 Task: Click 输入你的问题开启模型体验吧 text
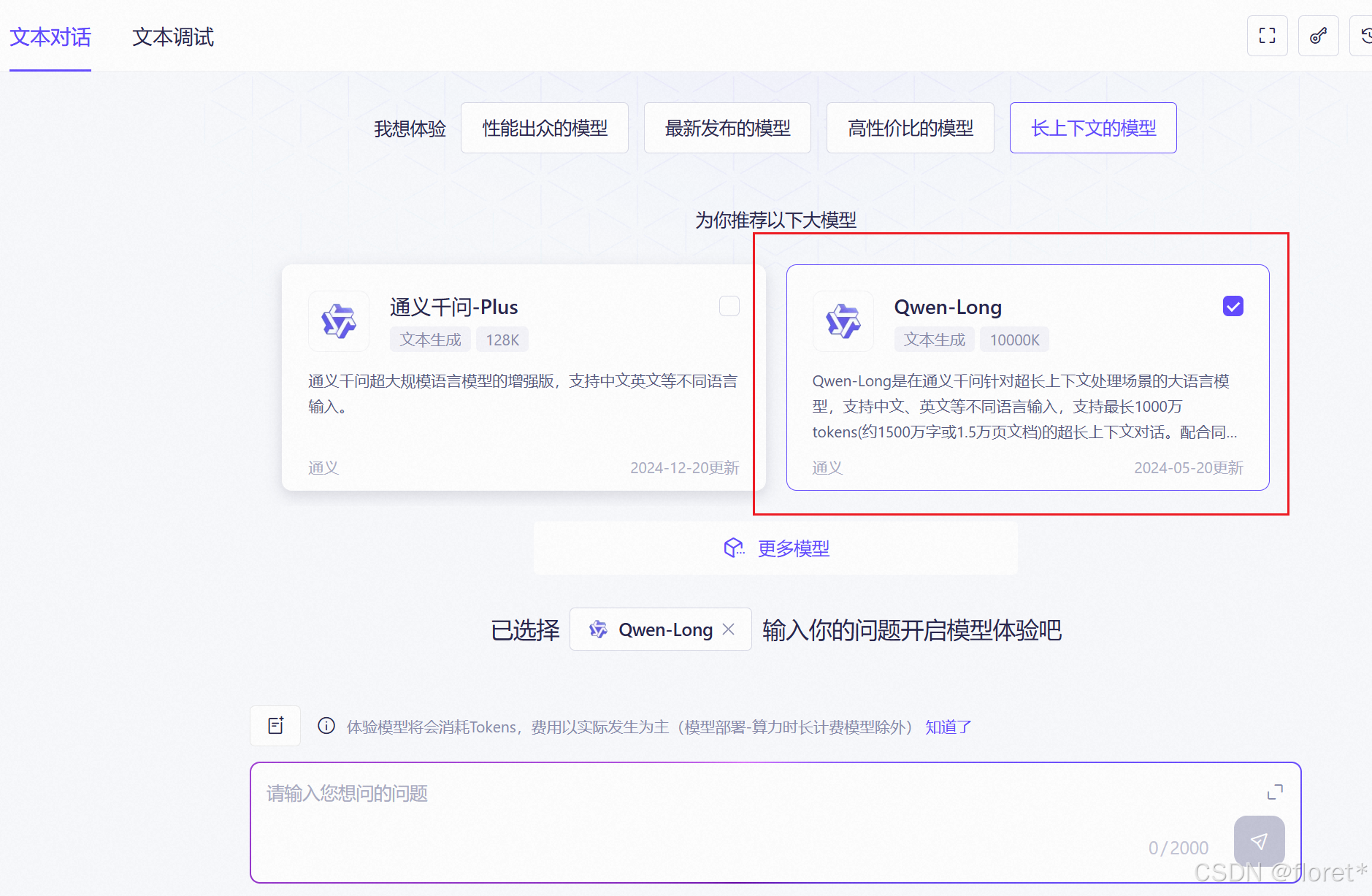[912, 629]
